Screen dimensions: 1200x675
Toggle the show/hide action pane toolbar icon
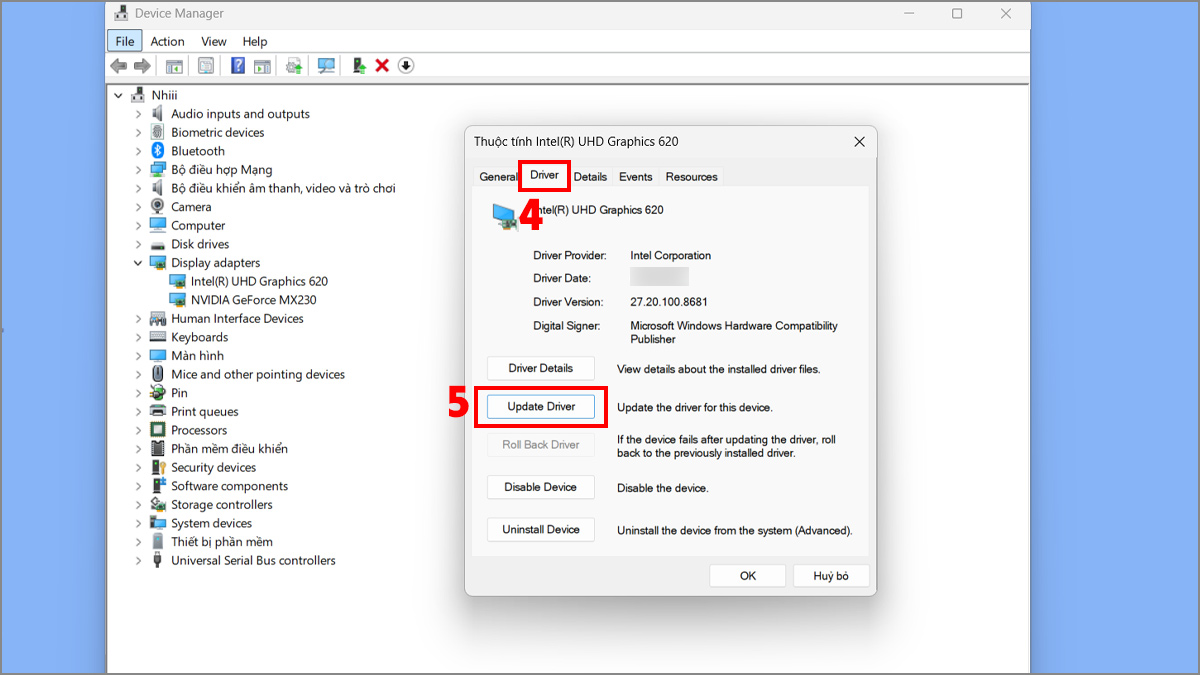262,66
